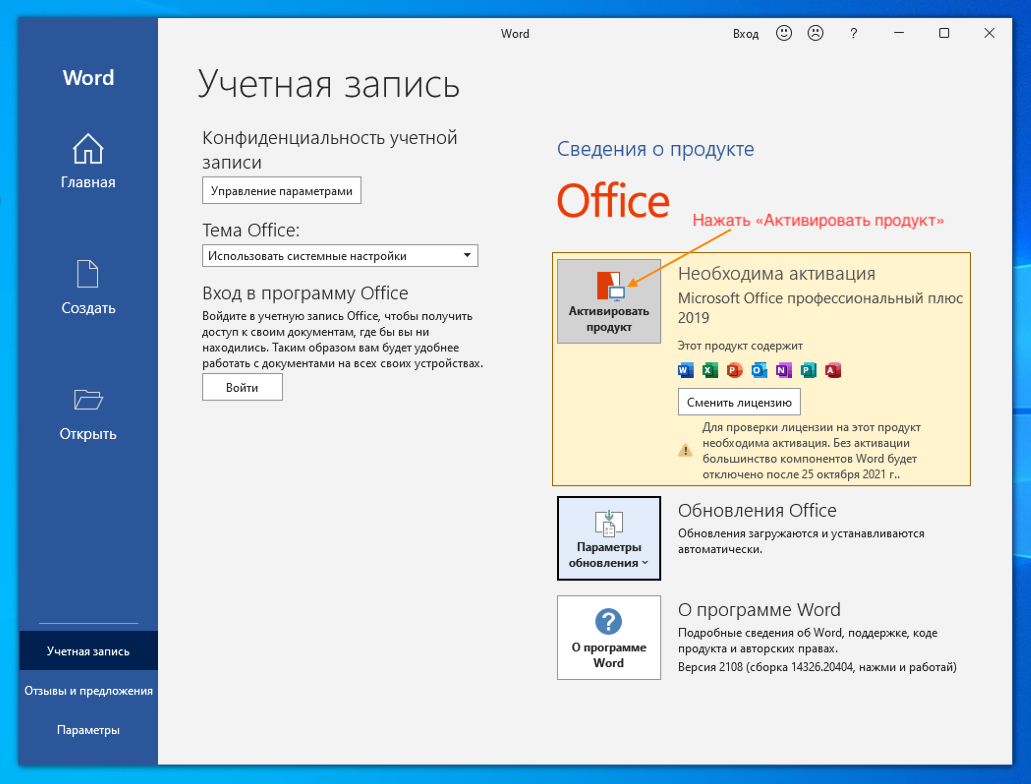Image resolution: width=1031 pixels, height=784 pixels.
Task: Open help with the question mark
Action: [x=853, y=34]
